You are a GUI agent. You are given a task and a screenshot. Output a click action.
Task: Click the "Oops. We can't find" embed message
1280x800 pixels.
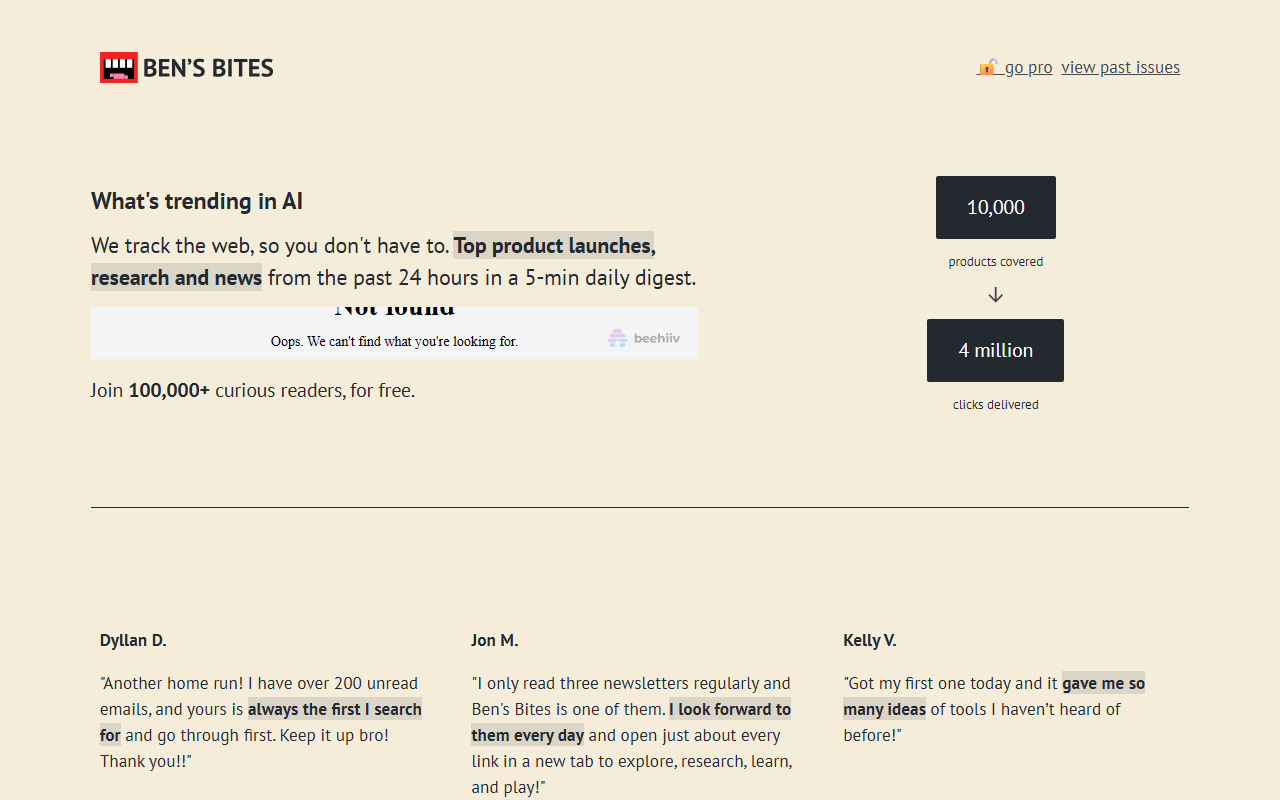394,341
